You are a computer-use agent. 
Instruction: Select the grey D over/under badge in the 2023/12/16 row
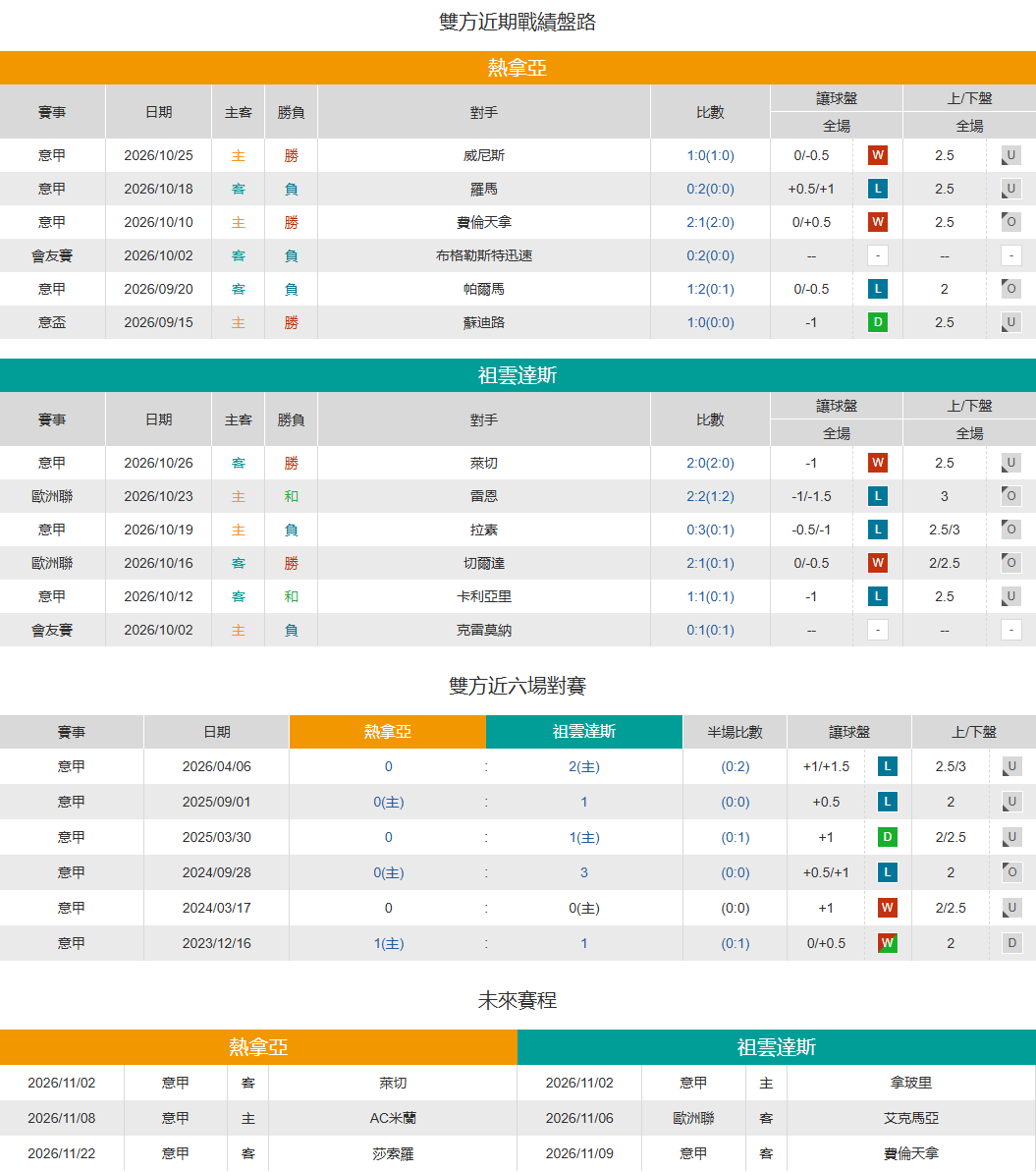[x=1012, y=943]
